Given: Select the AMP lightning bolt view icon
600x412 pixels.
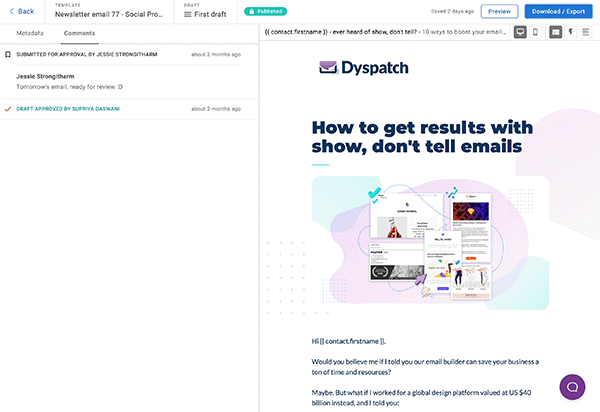Looking at the screenshot, I should tap(571, 32).
